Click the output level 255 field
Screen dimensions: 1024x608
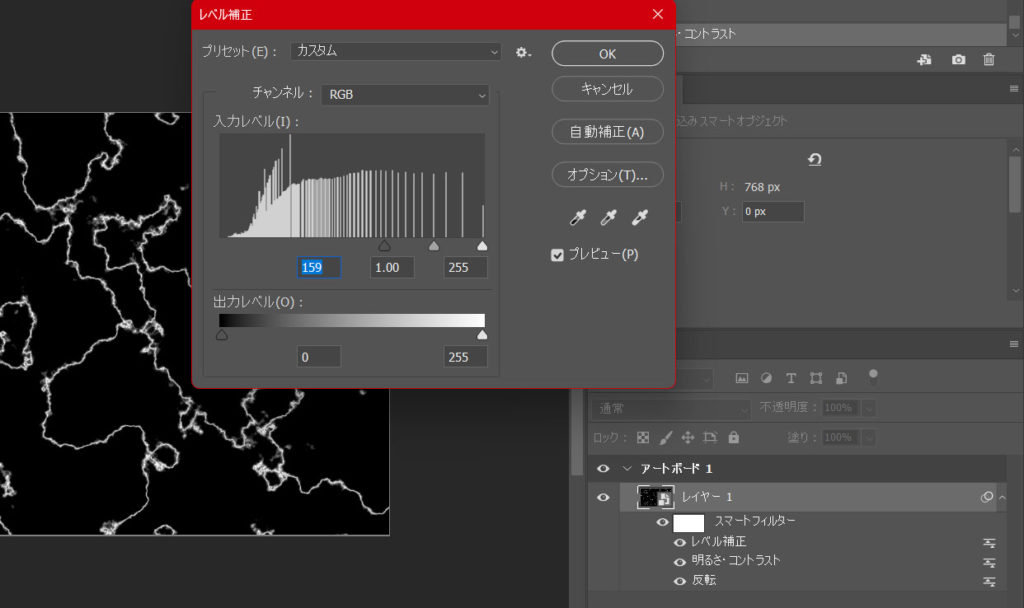465,357
